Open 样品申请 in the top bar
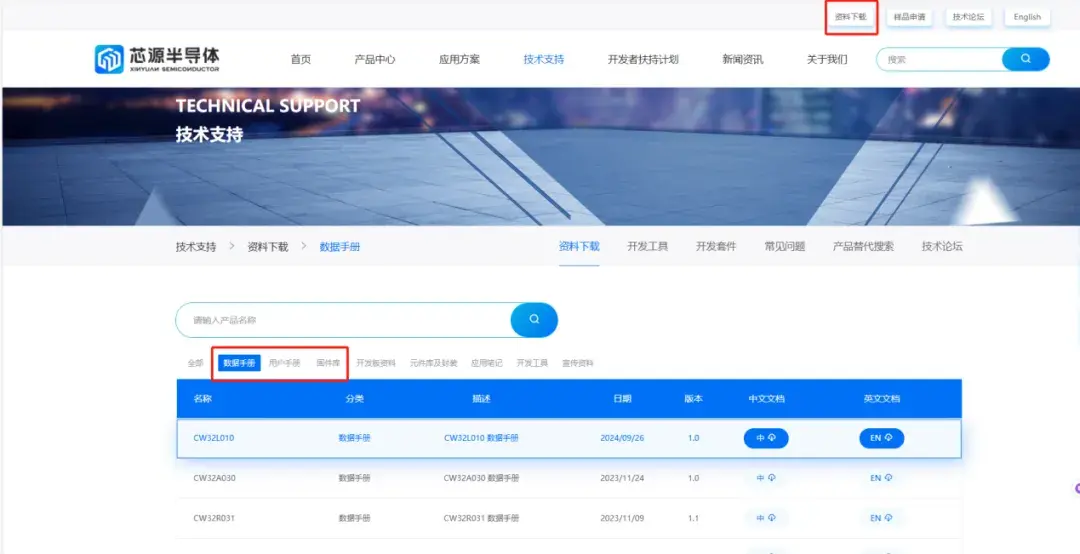The image size is (1080, 554). pyautogui.click(x=909, y=17)
